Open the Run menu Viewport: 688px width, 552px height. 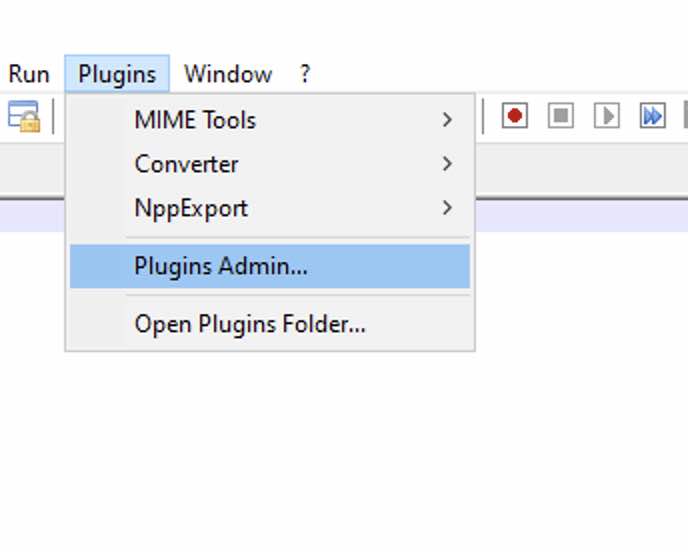[x=29, y=74]
